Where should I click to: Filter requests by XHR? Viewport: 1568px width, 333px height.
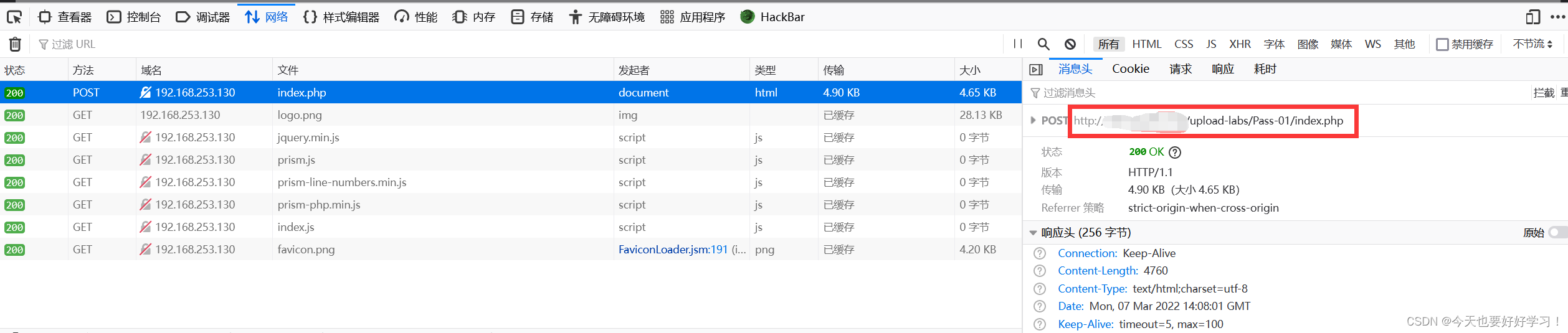pos(1240,44)
